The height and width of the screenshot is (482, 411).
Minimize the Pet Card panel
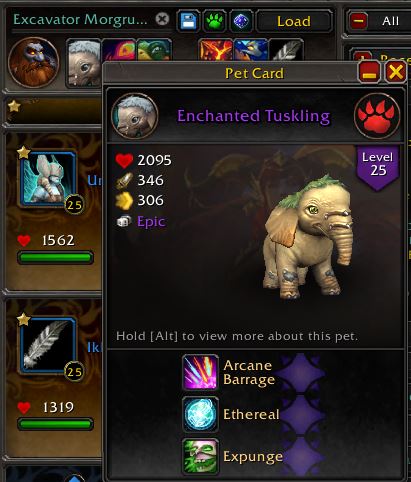coord(369,72)
